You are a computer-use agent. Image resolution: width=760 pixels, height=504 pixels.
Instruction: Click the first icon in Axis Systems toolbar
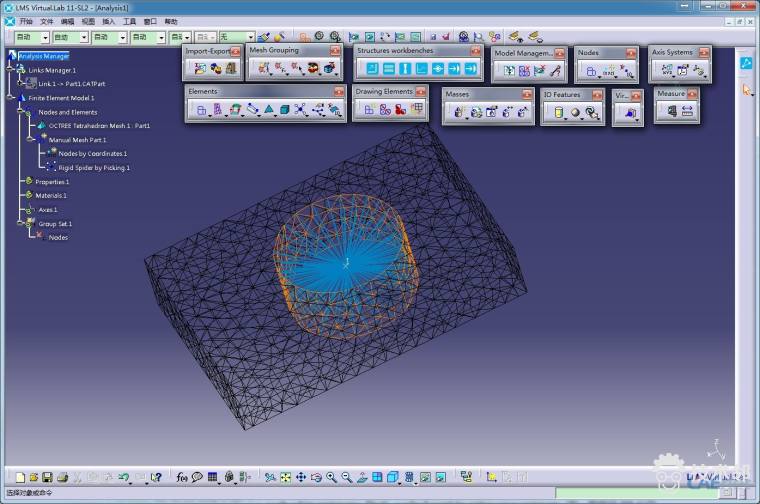665,70
